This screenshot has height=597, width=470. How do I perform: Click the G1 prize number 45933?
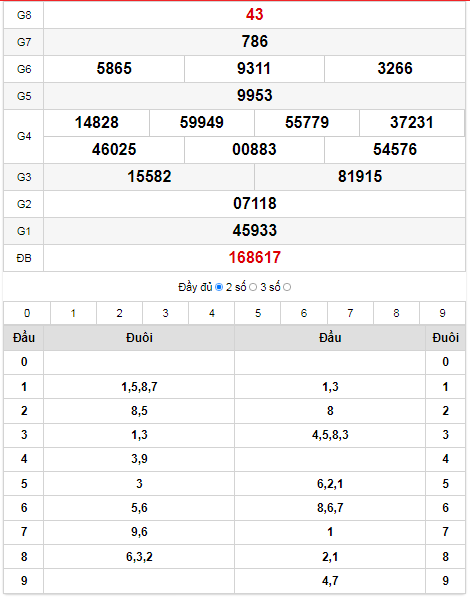point(254,231)
